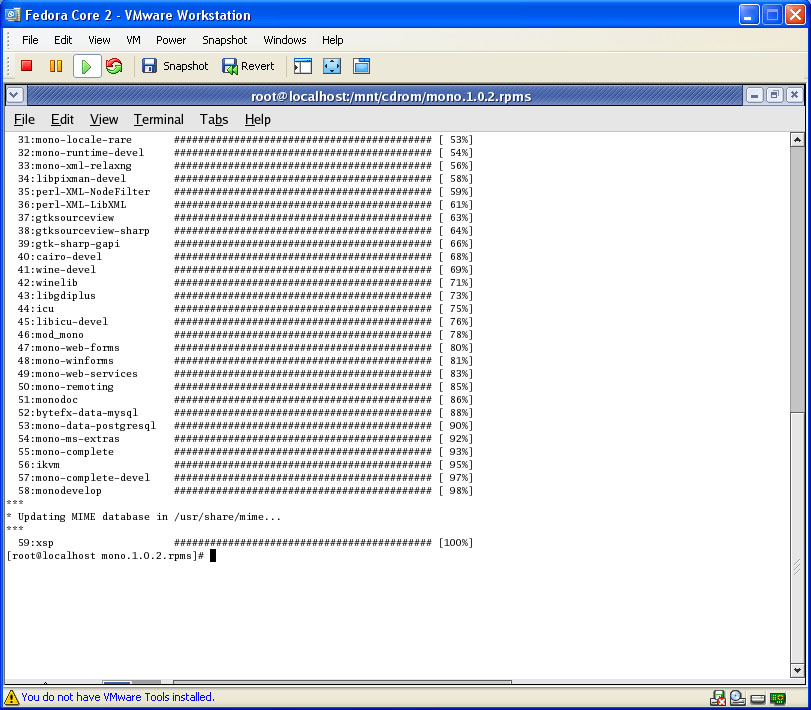
Task: Open the VMware Edit menu
Action: (63, 40)
